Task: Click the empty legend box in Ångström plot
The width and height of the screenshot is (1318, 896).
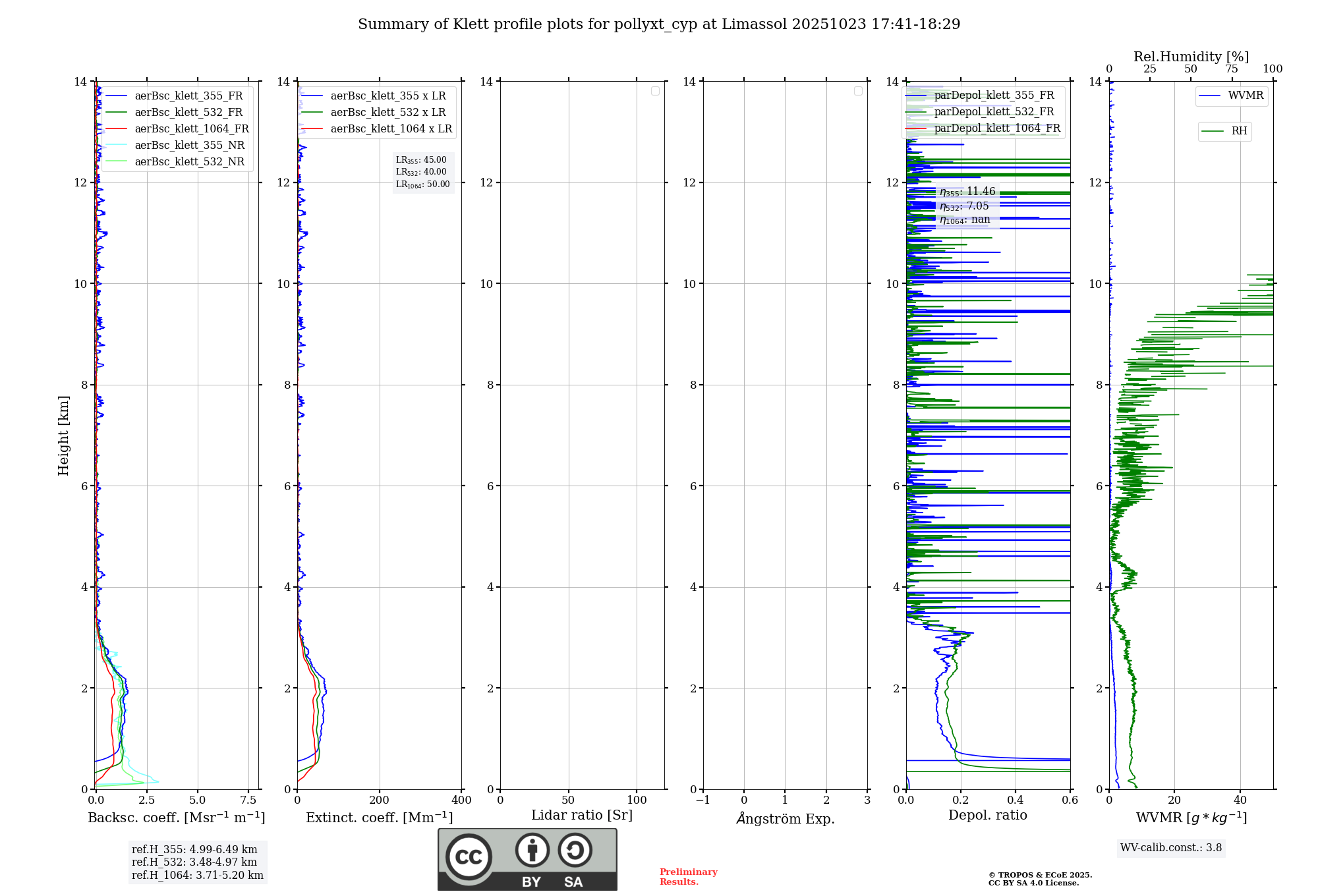Action: point(858,91)
